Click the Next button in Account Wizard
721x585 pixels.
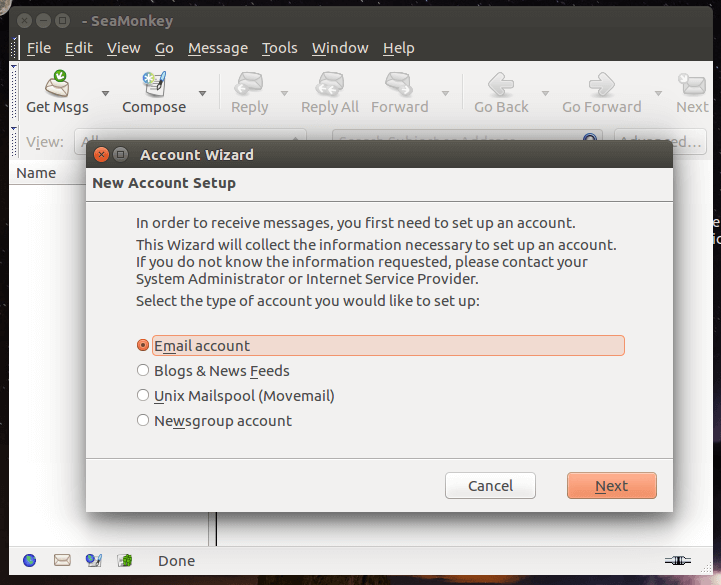click(x=611, y=486)
